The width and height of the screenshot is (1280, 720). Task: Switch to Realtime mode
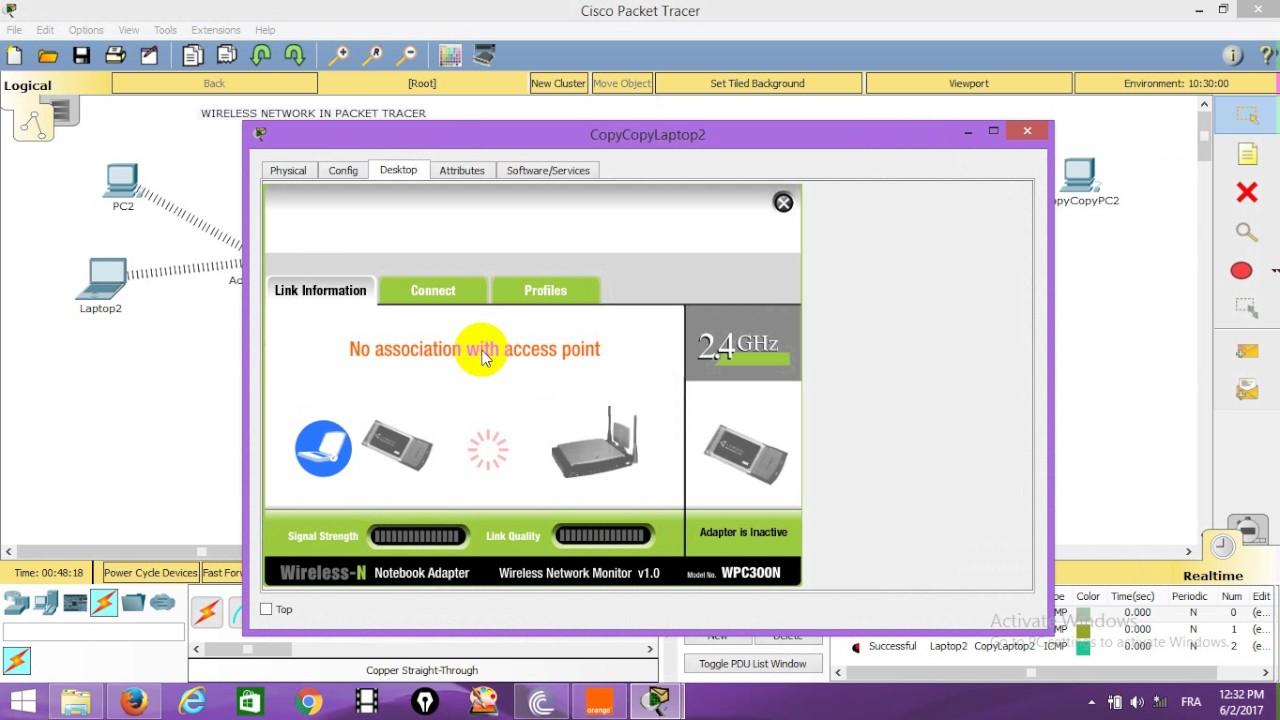pyautogui.click(x=1212, y=576)
